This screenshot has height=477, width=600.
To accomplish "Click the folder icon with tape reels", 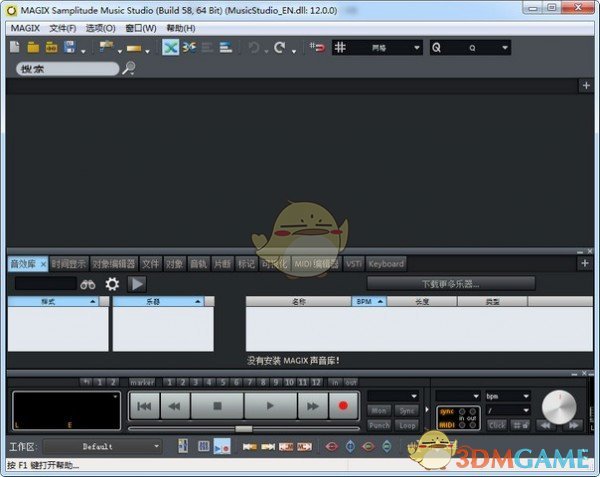I will 51,47.
